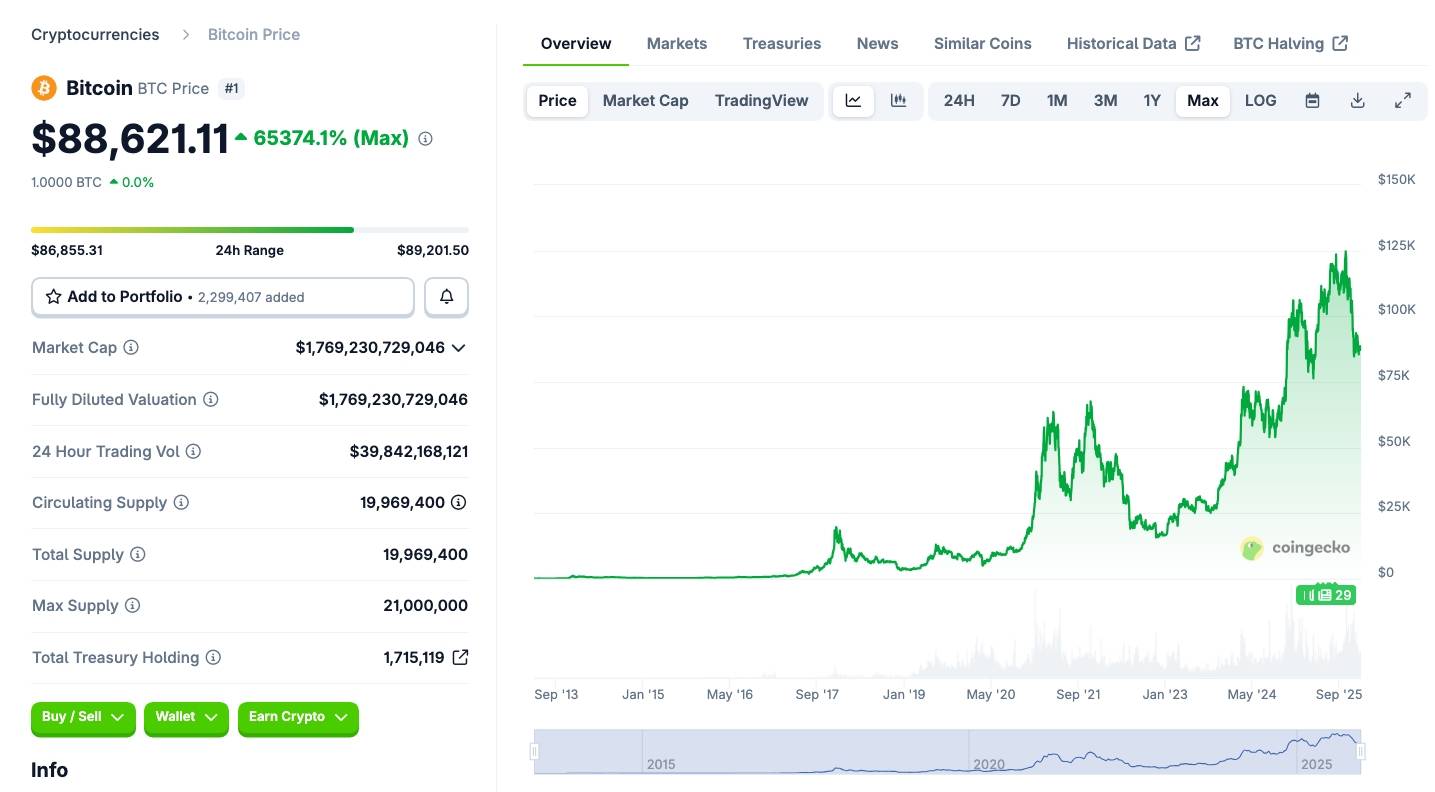Screen dimensions: 1435x792
Task: Click Add to Portfolio button
Action: pyautogui.click(x=223, y=297)
